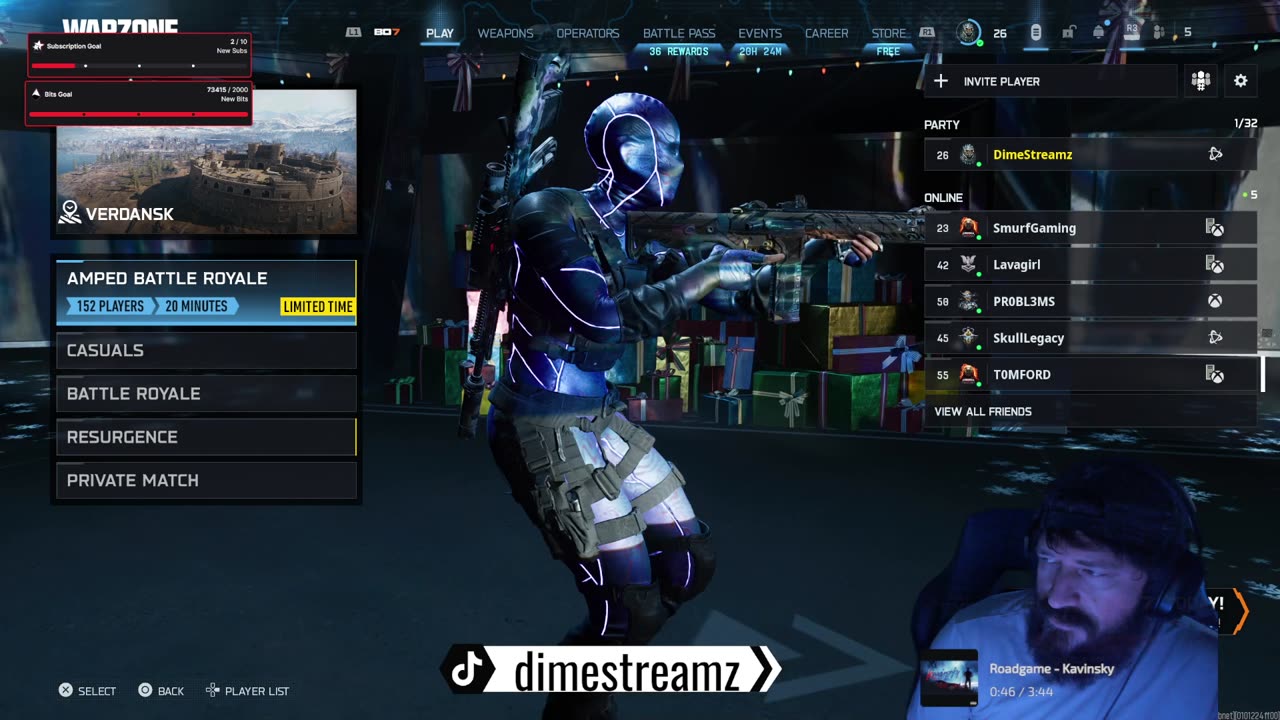Viewport: 1280px width, 720px height.
Task: Click PR0BL3MS Xbox platform icon
Action: tap(1215, 301)
